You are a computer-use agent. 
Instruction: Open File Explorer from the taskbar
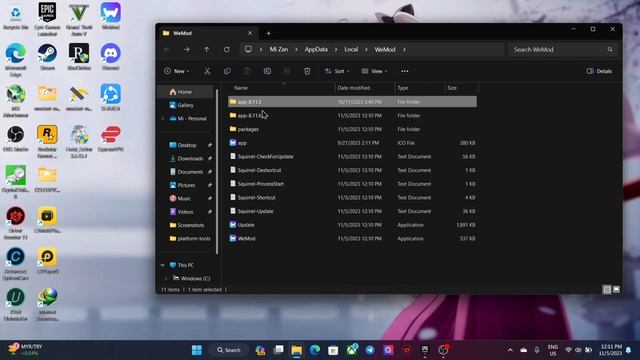(x=296, y=350)
